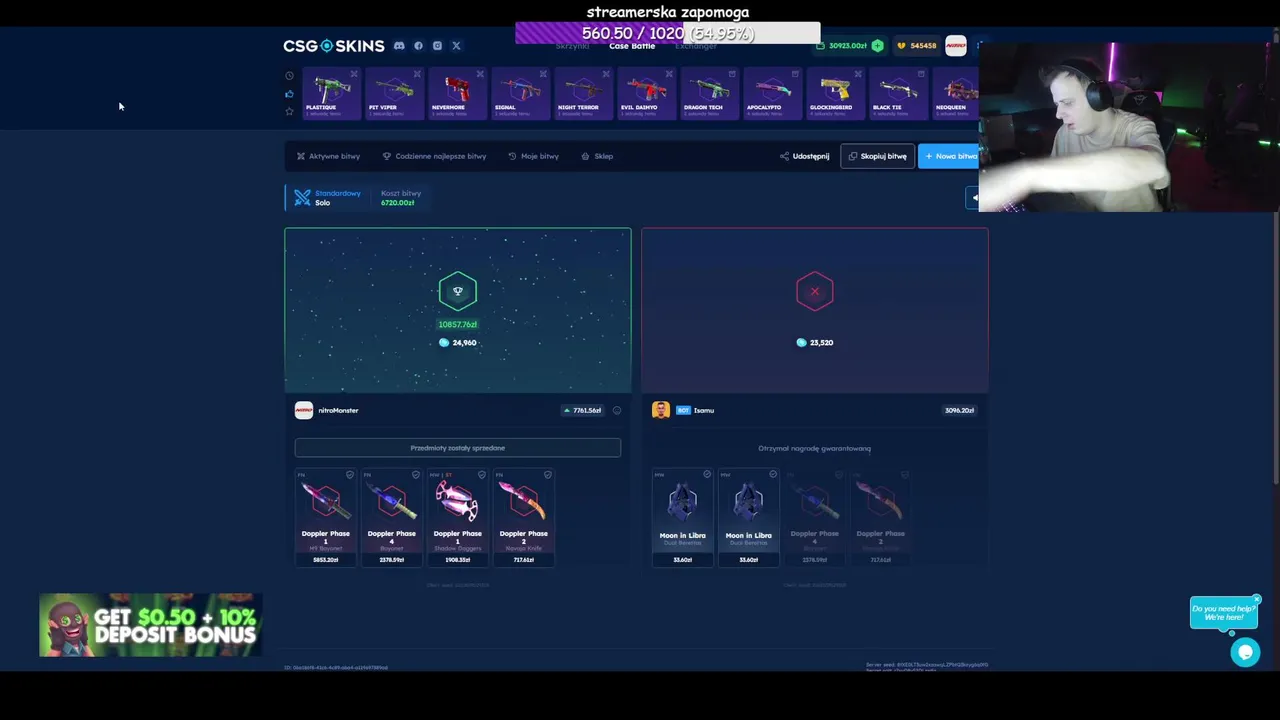Open the Pit Viper live drop card
Image resolution: width=1280 pixels, height=720 pixels.
[x=394, y=94]
